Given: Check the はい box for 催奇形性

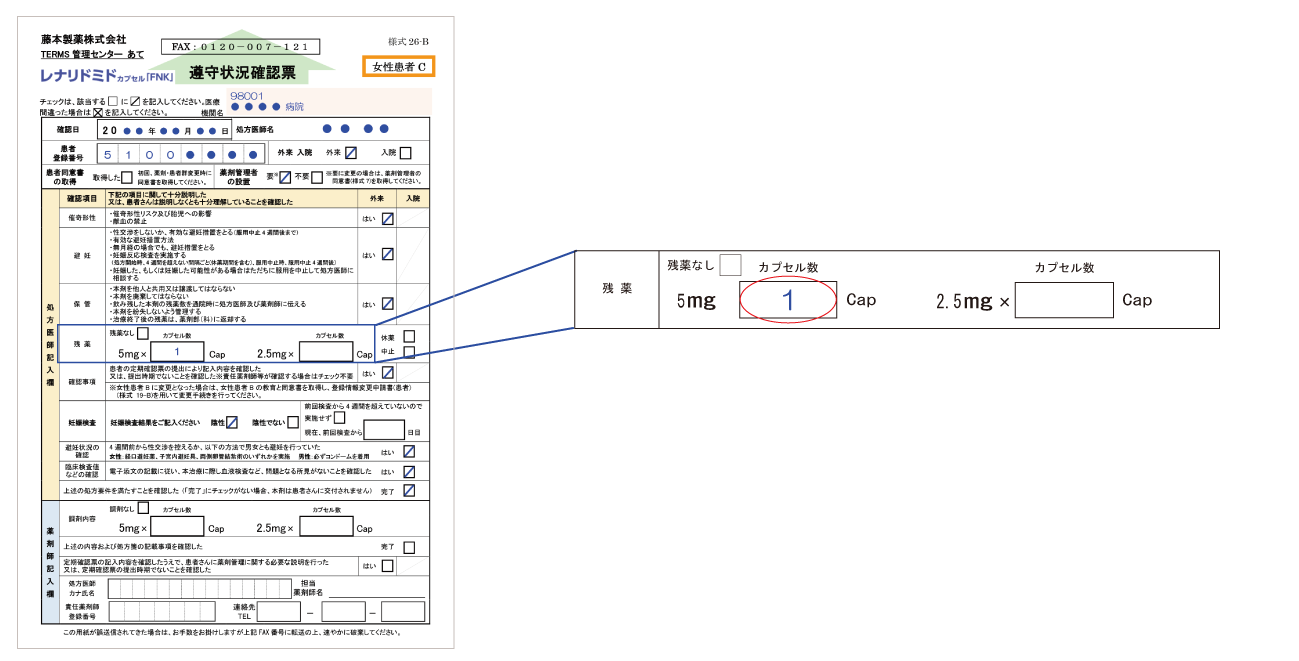Looking at the screenshot, I should (387, 218).
